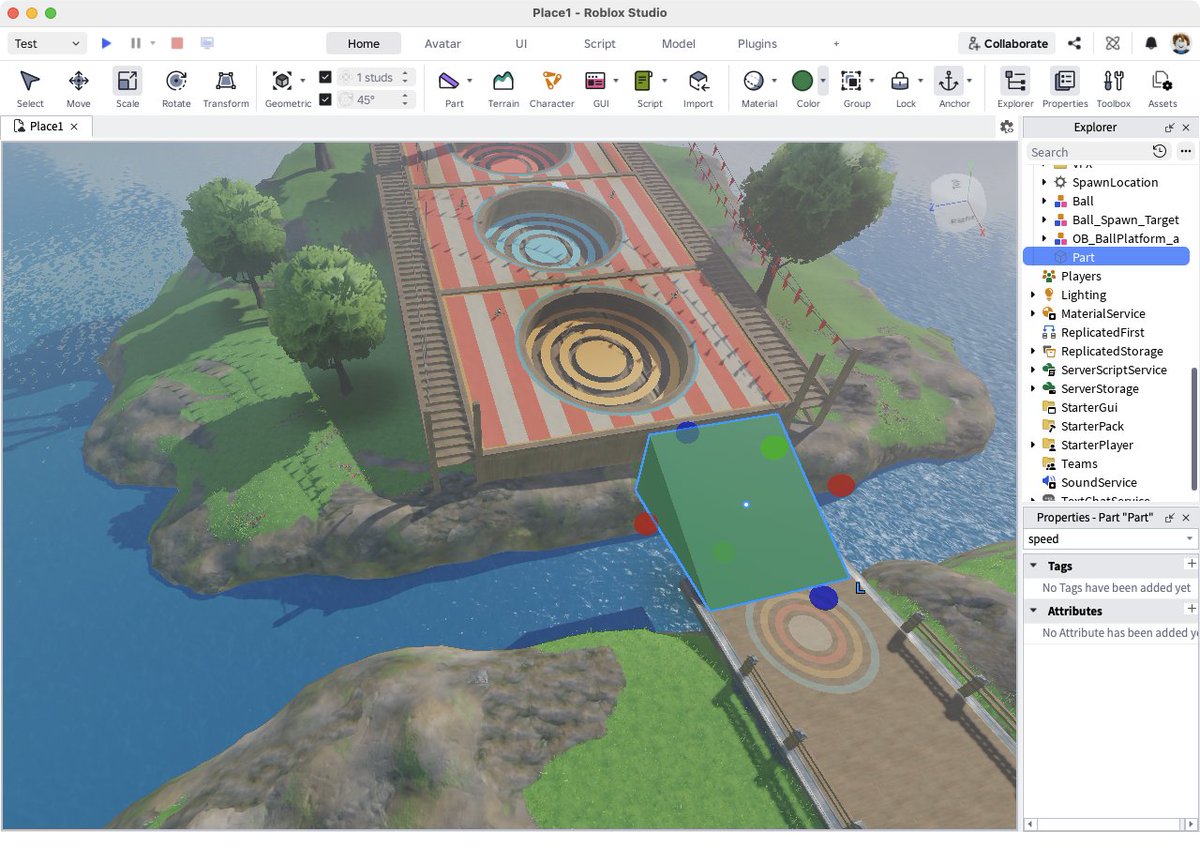Screen dimensions: 1200x862
Task: Click the Character tool icon
Action: click(551, 81)
